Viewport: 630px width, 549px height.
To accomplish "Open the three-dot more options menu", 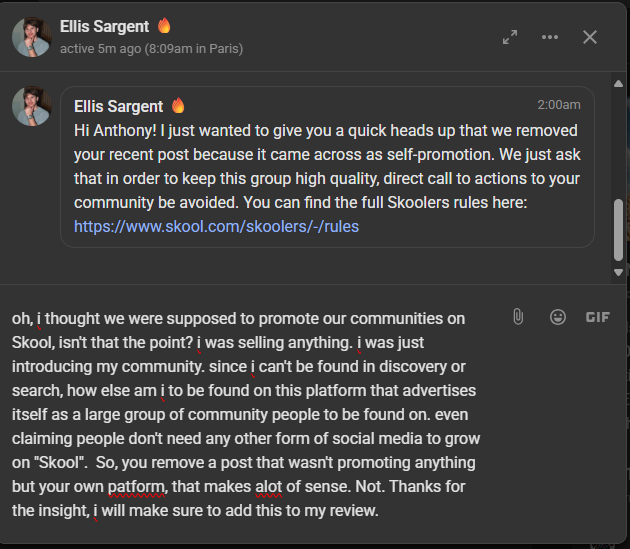I will click(x=550, y=37).
